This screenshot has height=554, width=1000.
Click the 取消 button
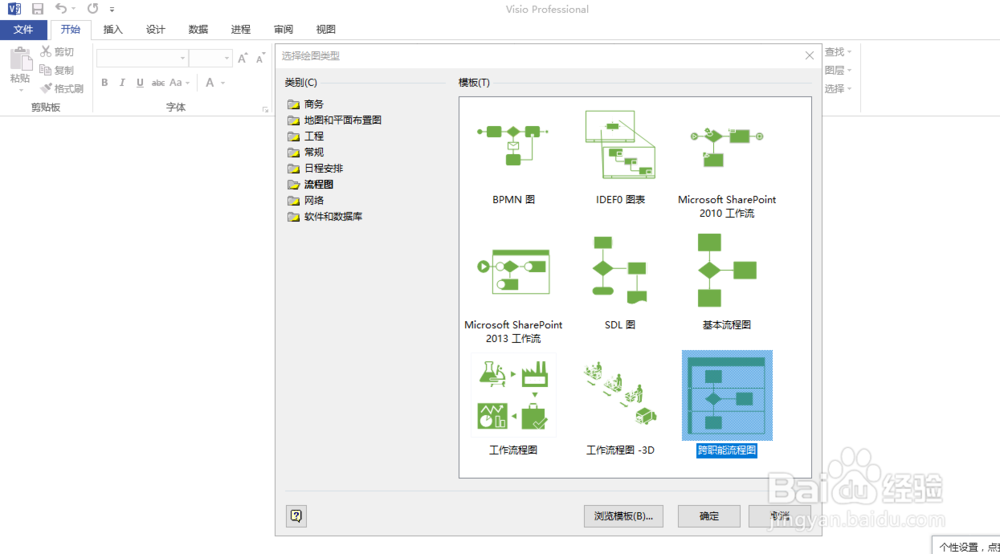point(779,516)
